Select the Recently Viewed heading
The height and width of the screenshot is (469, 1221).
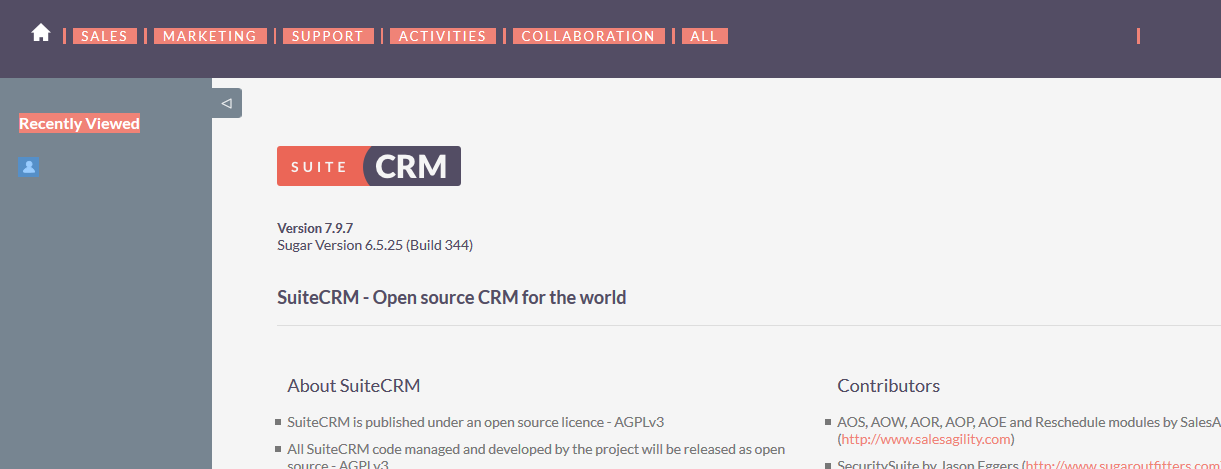coord(79,124)
